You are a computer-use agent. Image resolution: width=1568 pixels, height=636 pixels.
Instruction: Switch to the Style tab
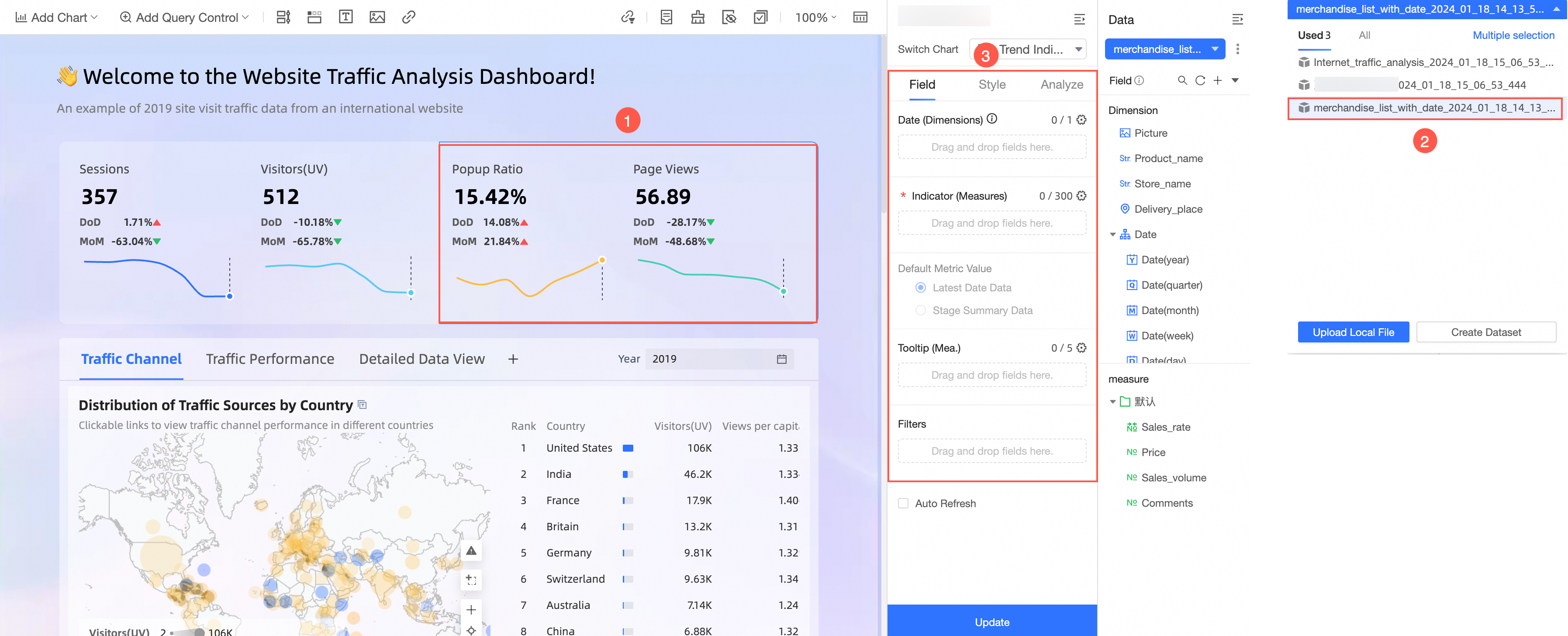click(991, 85)
